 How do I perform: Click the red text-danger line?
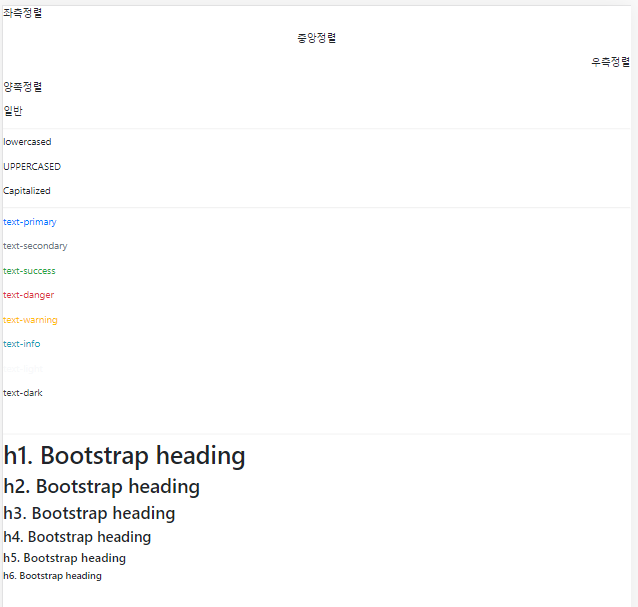click(x=28, y=295)
